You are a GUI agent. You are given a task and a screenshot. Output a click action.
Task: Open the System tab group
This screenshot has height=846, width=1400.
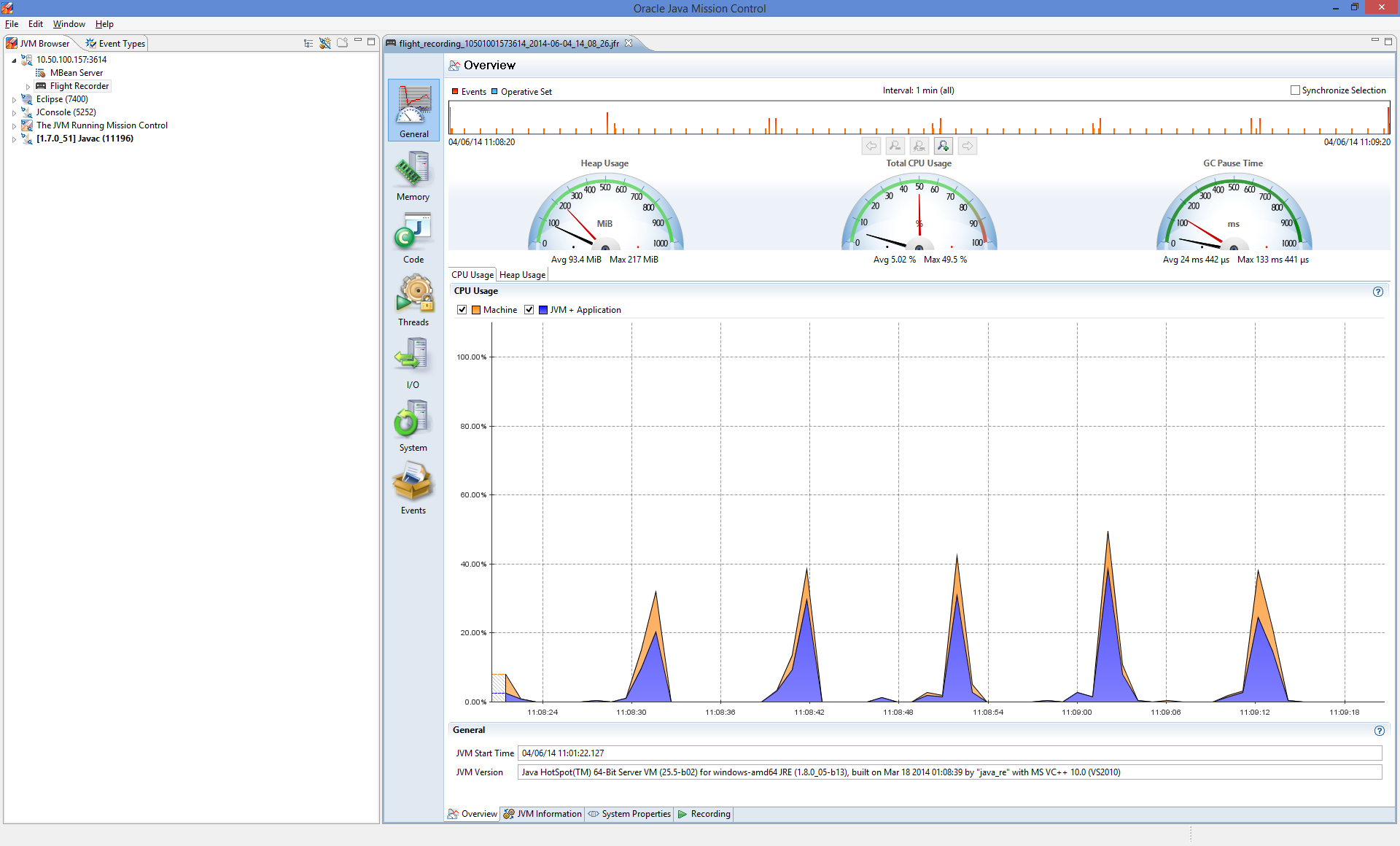click(413, 426)
